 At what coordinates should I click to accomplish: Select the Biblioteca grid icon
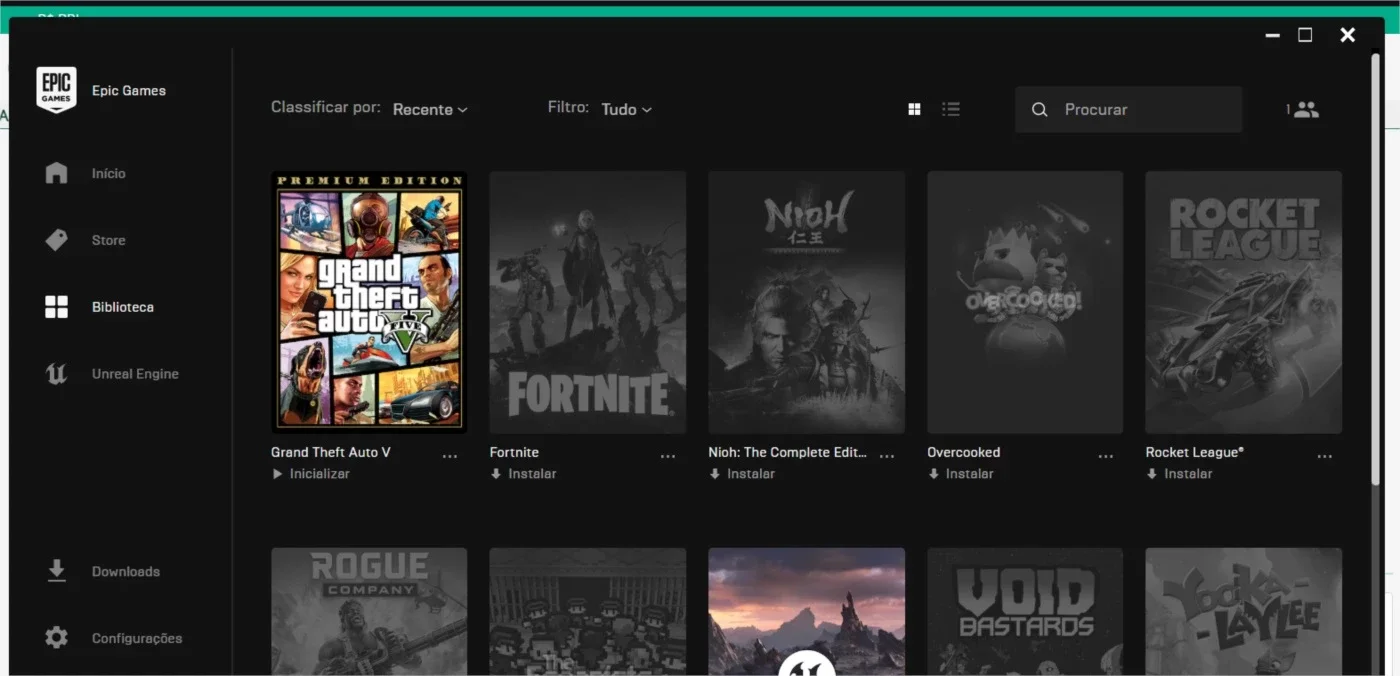(57, 307)
